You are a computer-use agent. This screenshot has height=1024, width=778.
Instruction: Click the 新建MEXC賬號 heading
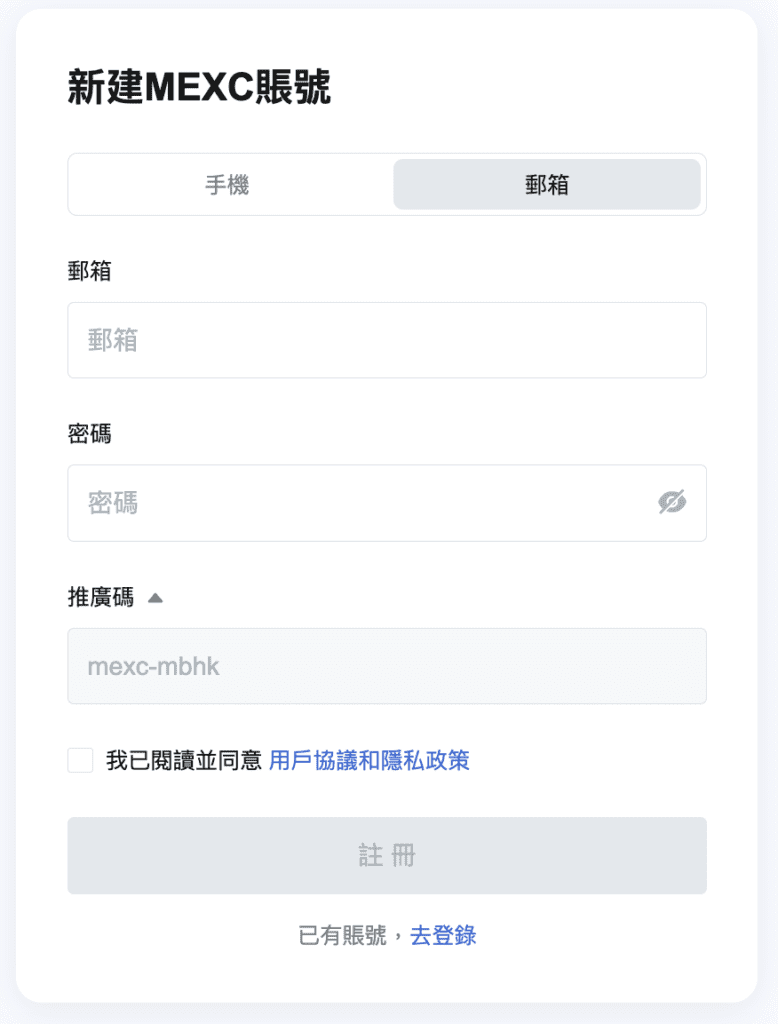[199, 87]
